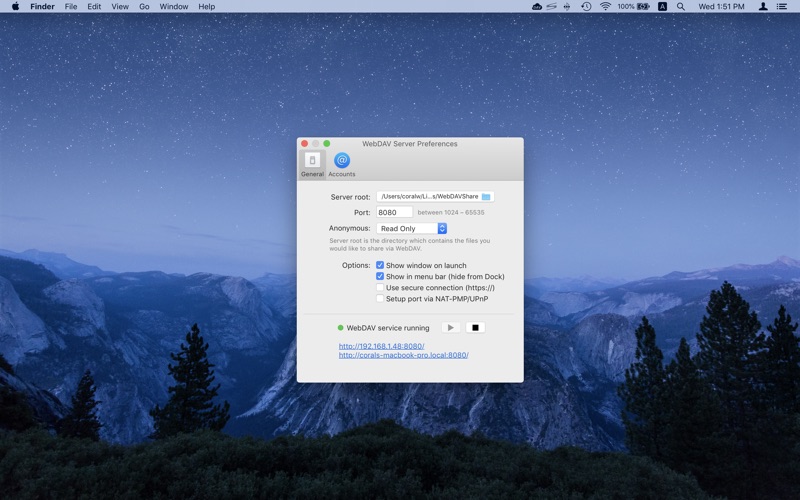Screen dimensions: 800x500
Task: Click the 'WebDAV Server Preferences' window title
Action: point(410,144)
